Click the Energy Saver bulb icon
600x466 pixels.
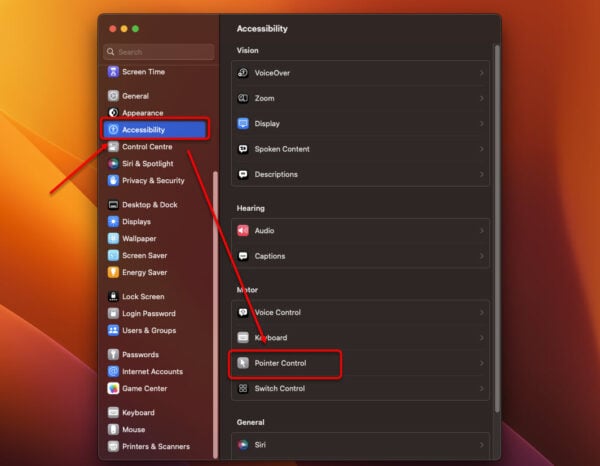click(113, 272)
